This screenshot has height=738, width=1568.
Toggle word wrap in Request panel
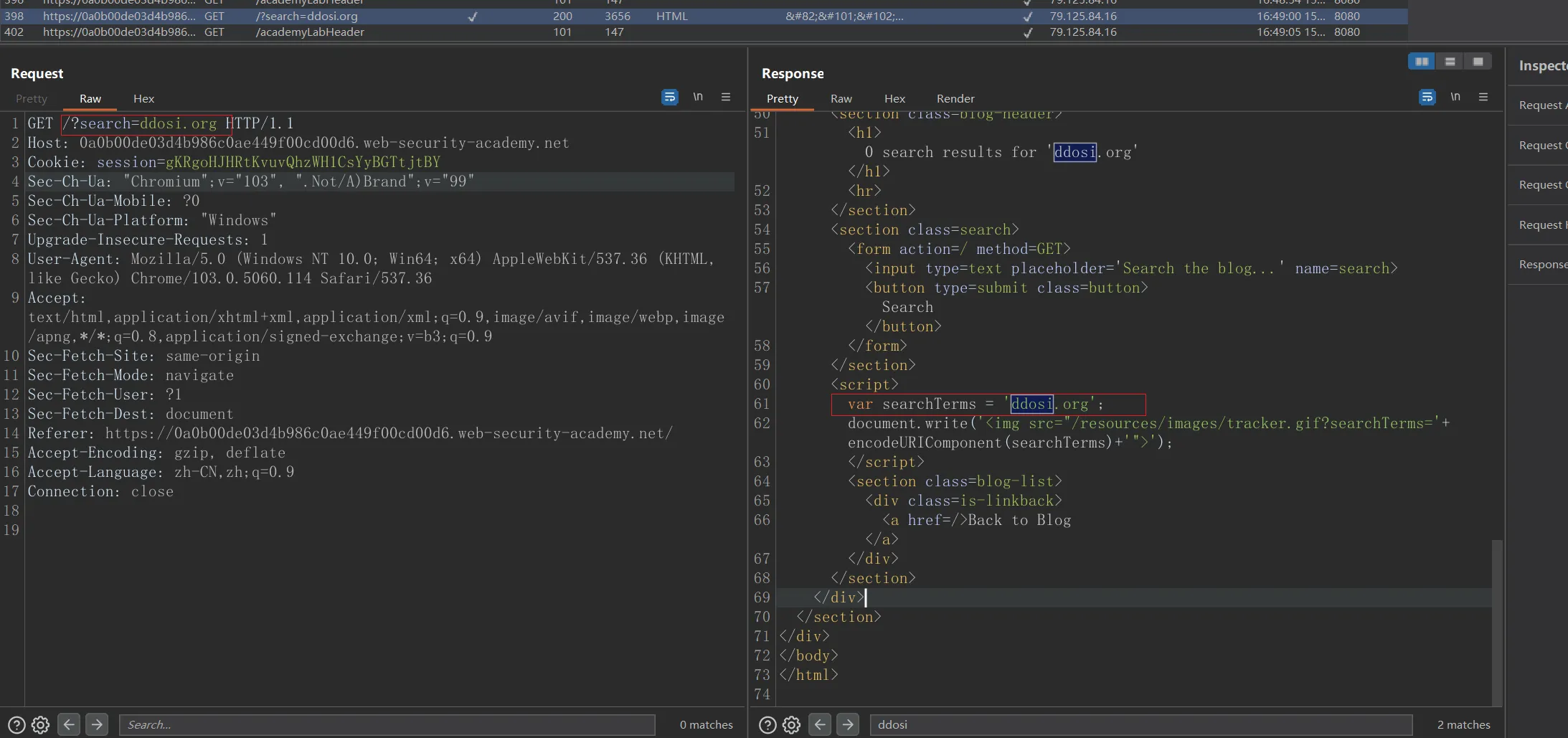669,97
